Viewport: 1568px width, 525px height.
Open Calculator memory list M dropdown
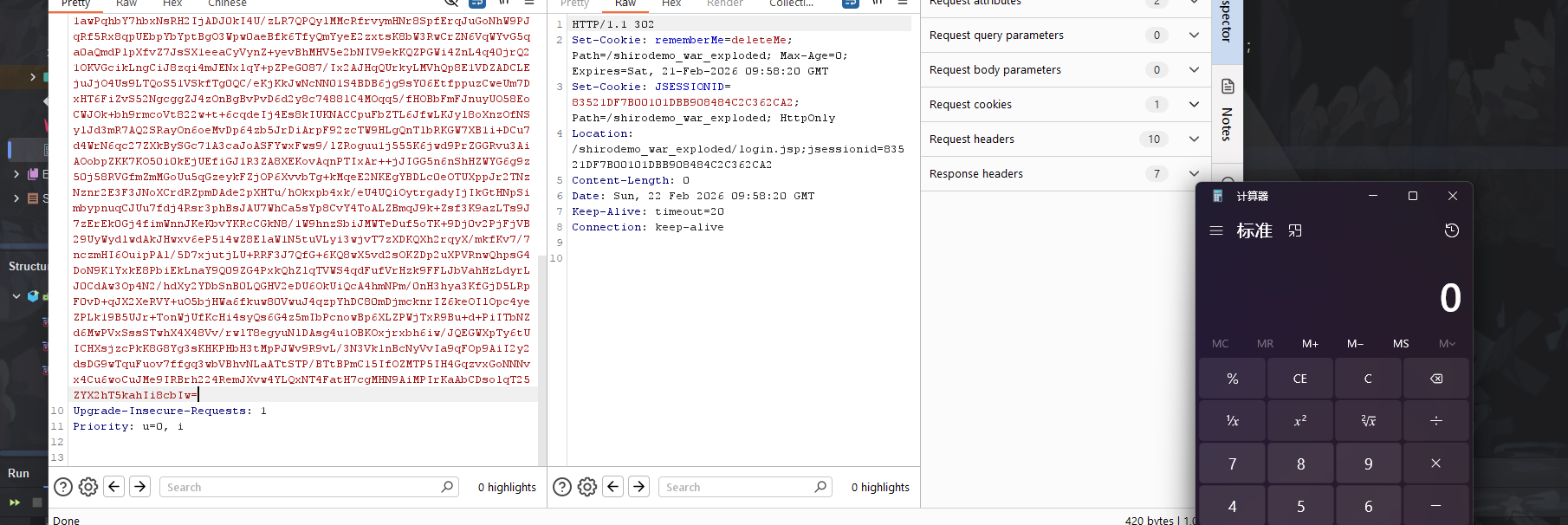[1447, 344]
